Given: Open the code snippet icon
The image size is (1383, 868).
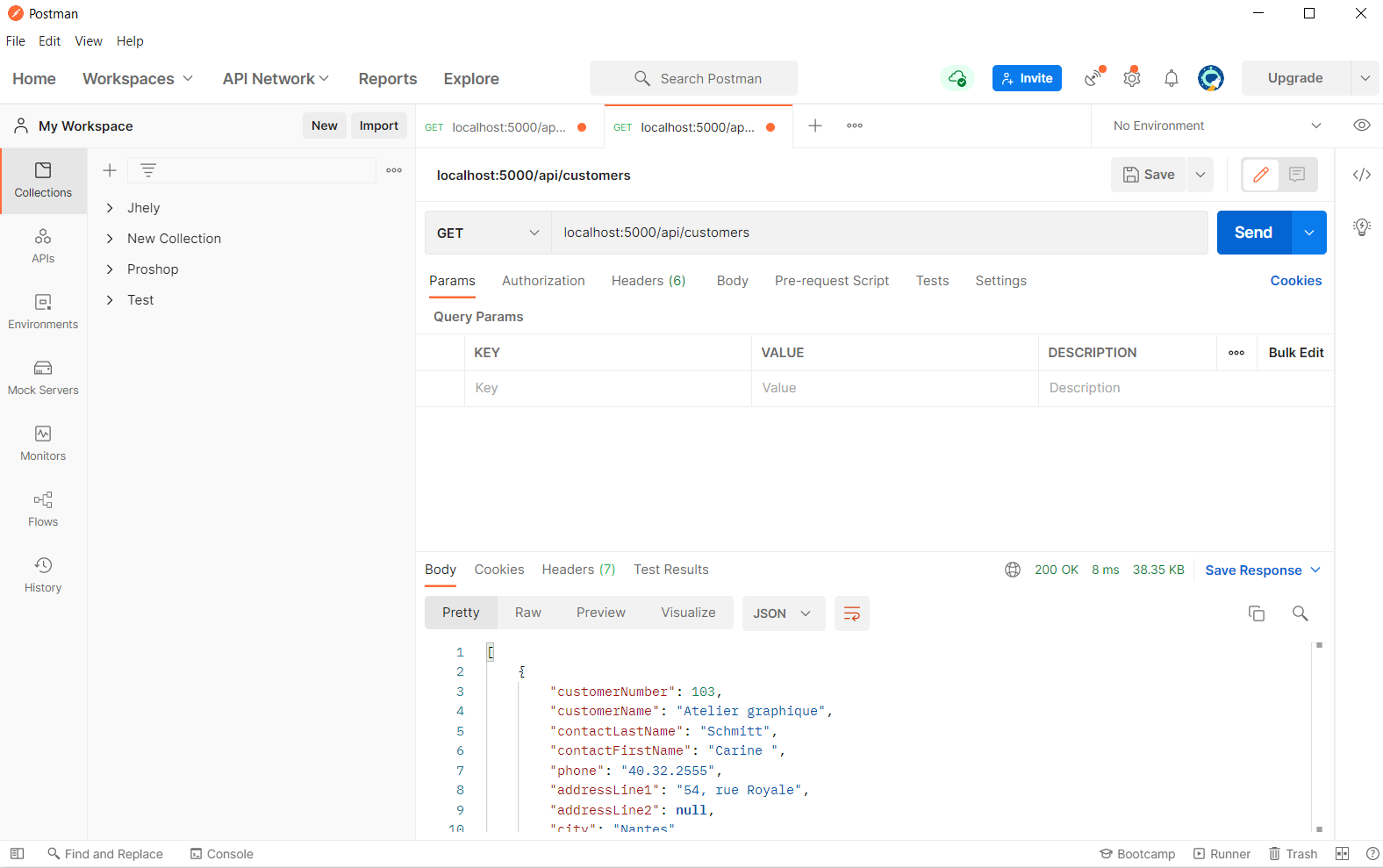Looking at the screenshot, I should (1362, 175).
